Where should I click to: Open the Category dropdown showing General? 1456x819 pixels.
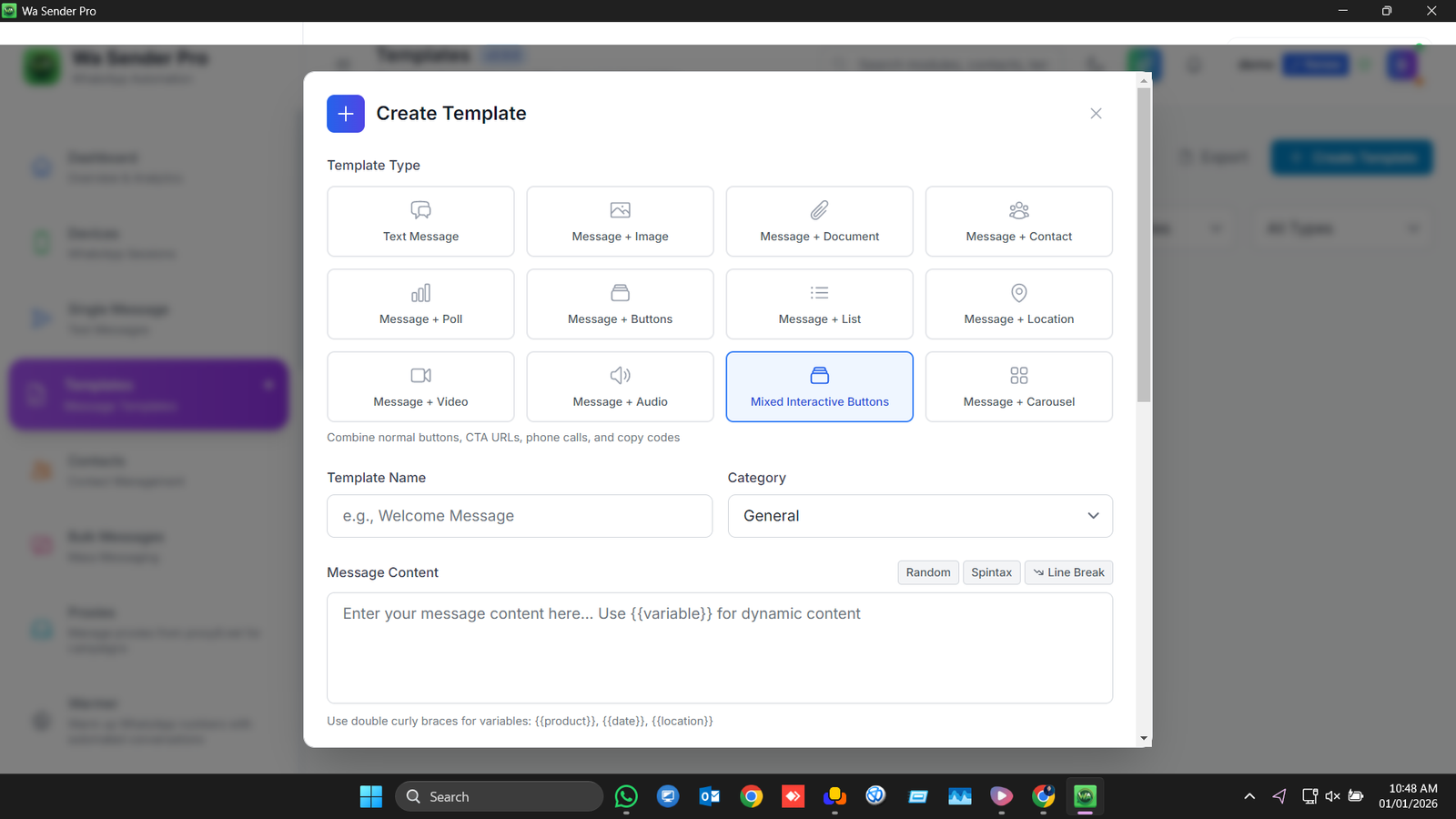pos(918,515)
